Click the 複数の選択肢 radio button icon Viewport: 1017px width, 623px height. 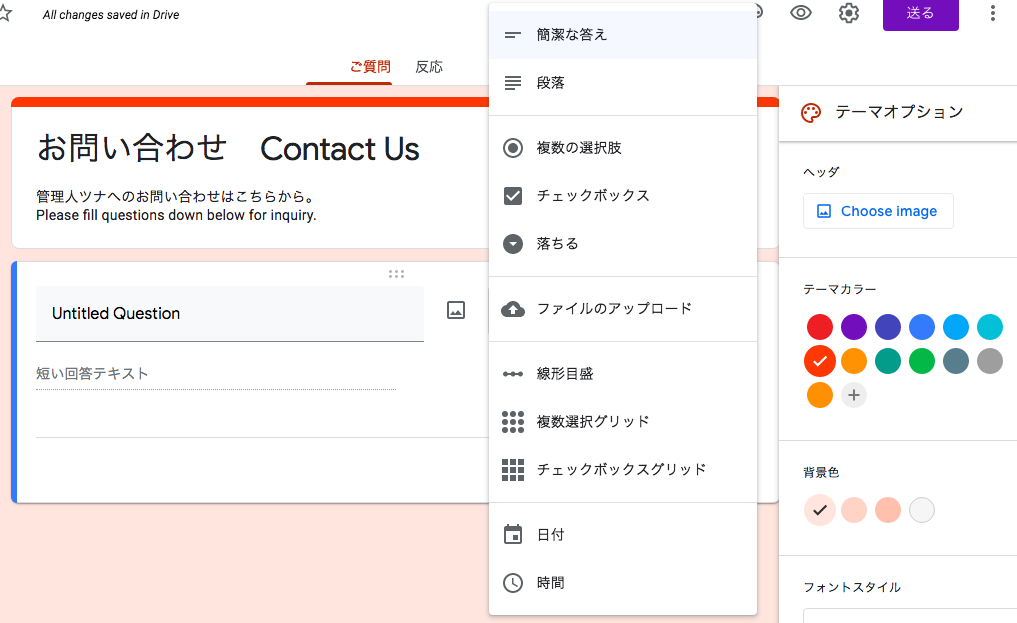(513, 147)
